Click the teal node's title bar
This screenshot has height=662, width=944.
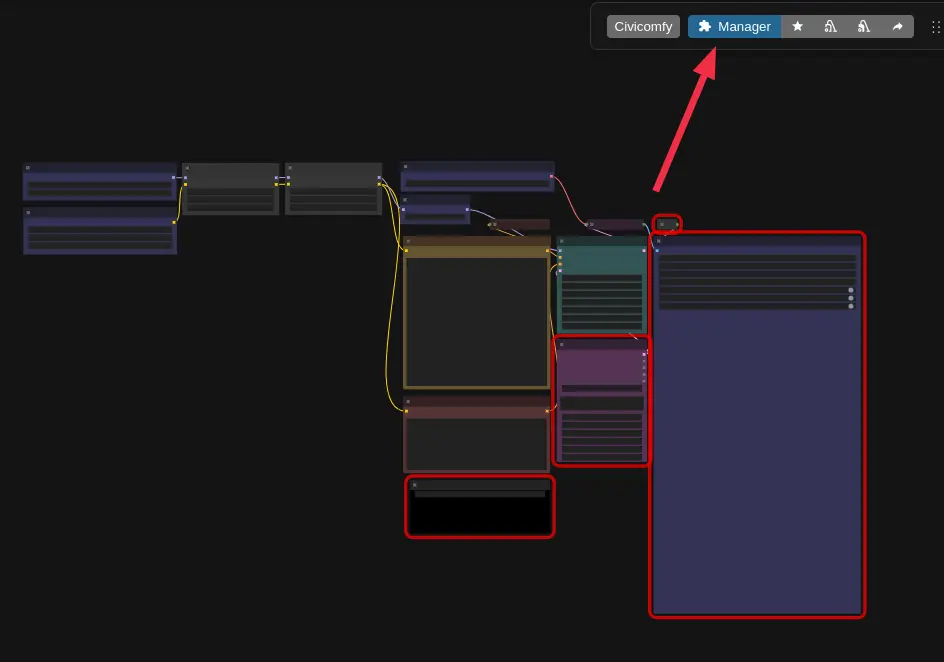click(601, 241)
